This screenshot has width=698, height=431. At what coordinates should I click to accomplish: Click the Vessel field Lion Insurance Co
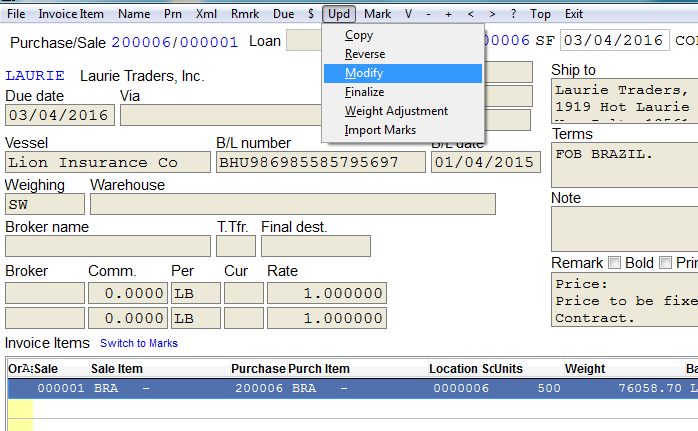108,162
